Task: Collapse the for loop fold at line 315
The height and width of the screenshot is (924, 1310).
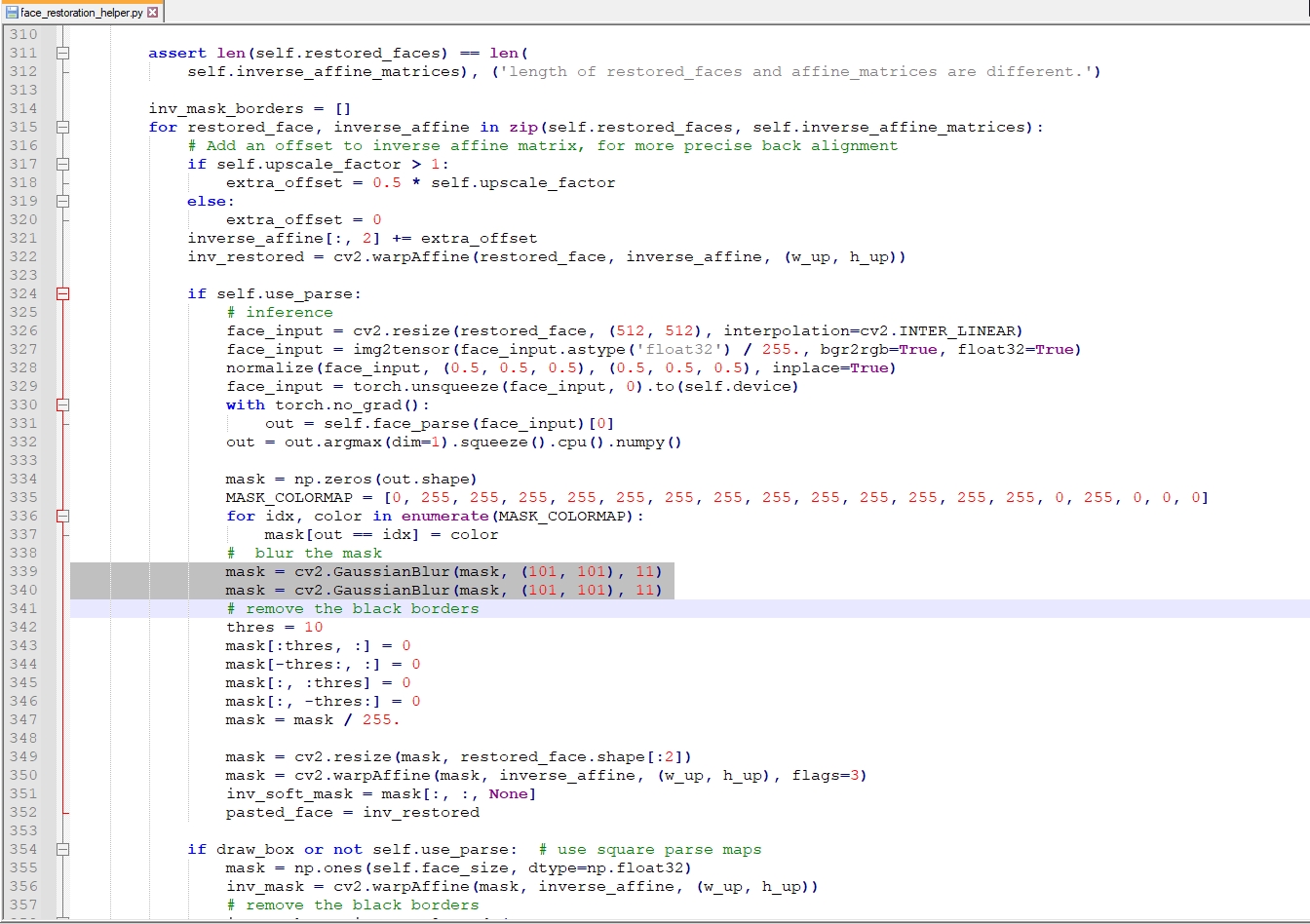Action: point(62,128)
